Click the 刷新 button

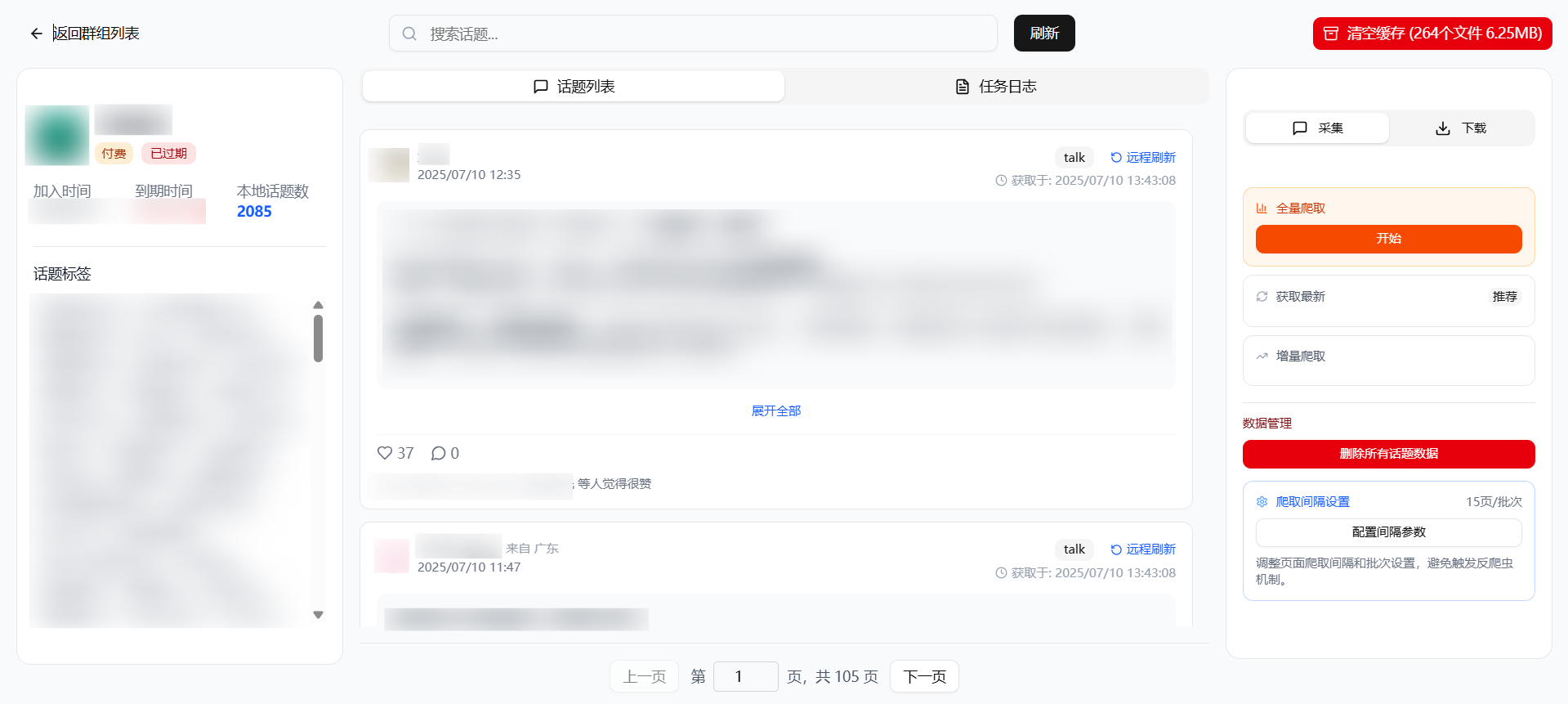(x=1044, y=34)
